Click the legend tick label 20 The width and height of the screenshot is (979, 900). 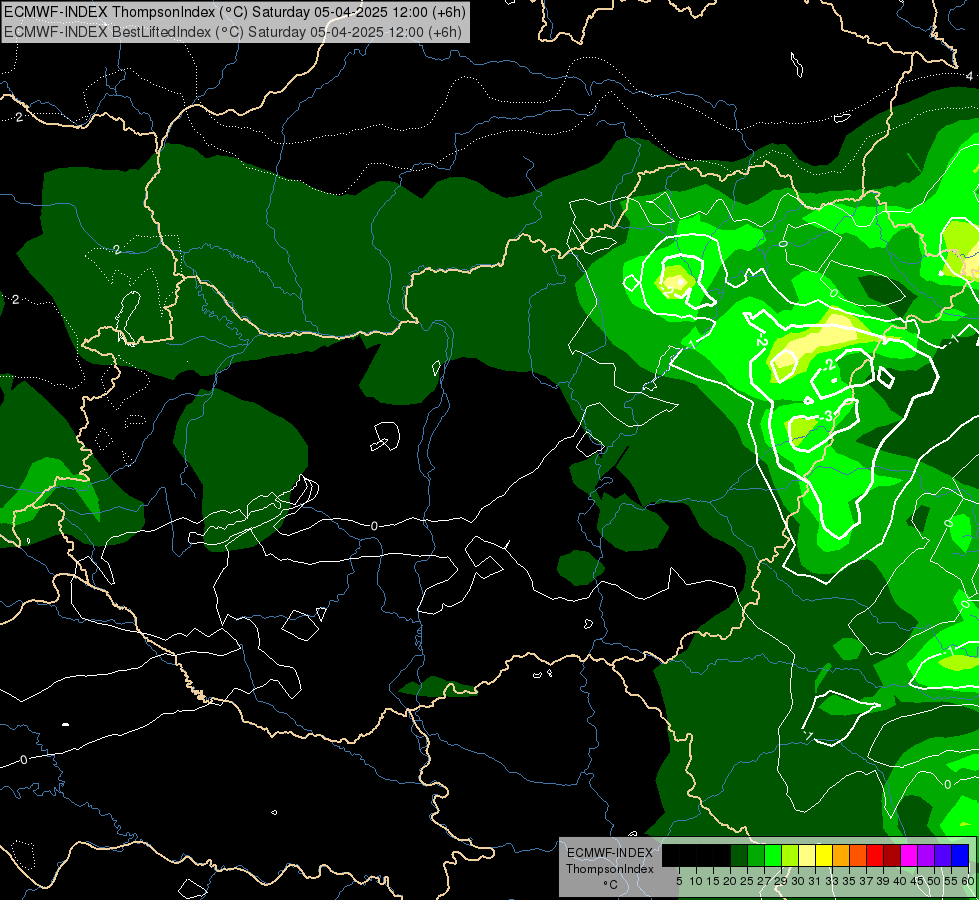pos(730,881)
